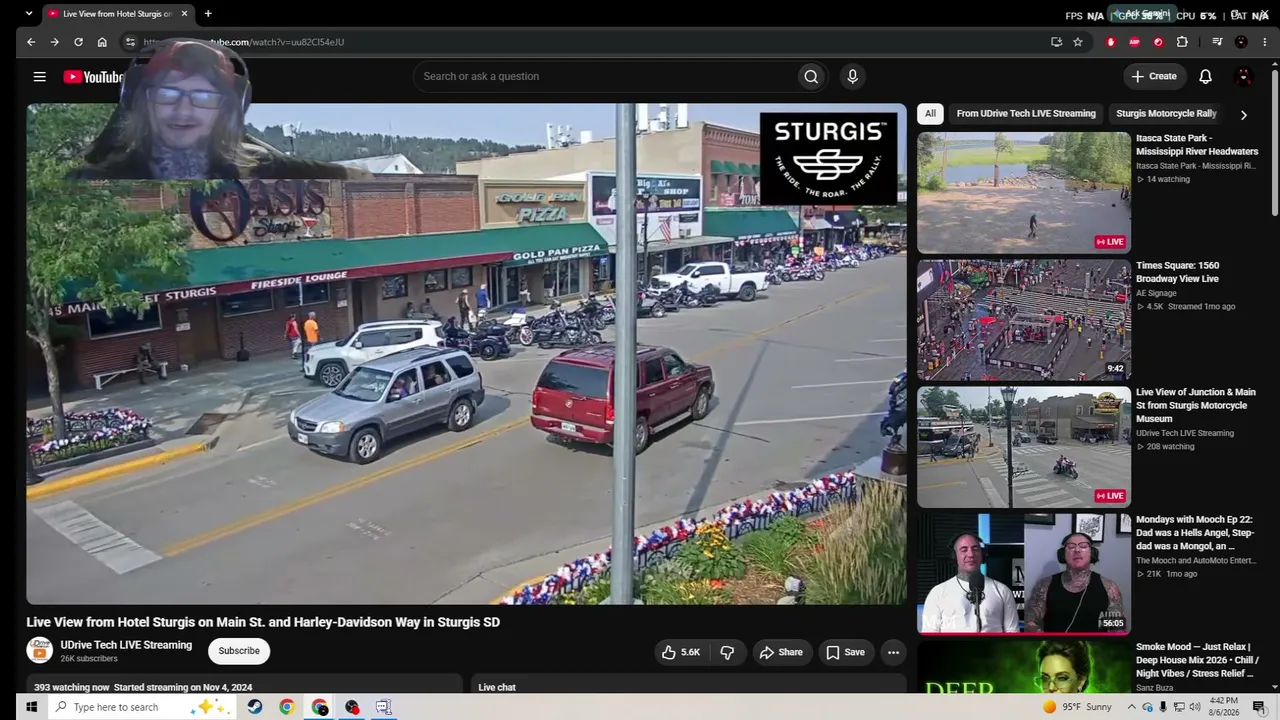Reload the current page
This screenshot has height=720, width=1280.
click(78, 42)
